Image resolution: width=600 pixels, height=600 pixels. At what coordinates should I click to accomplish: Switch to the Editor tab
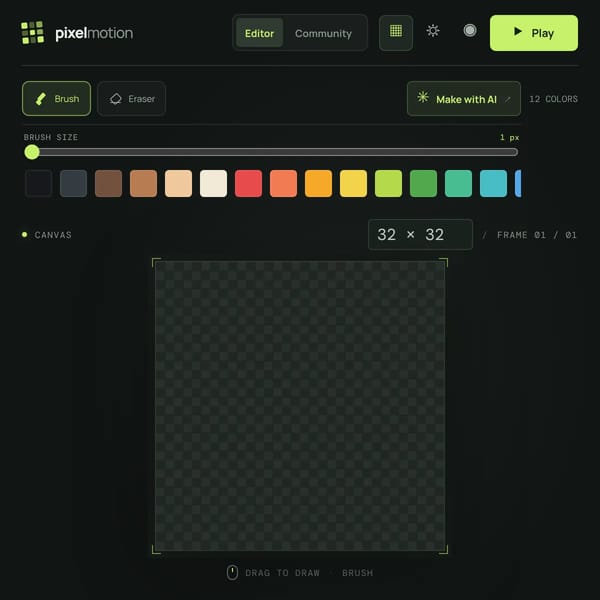[259, 33]
